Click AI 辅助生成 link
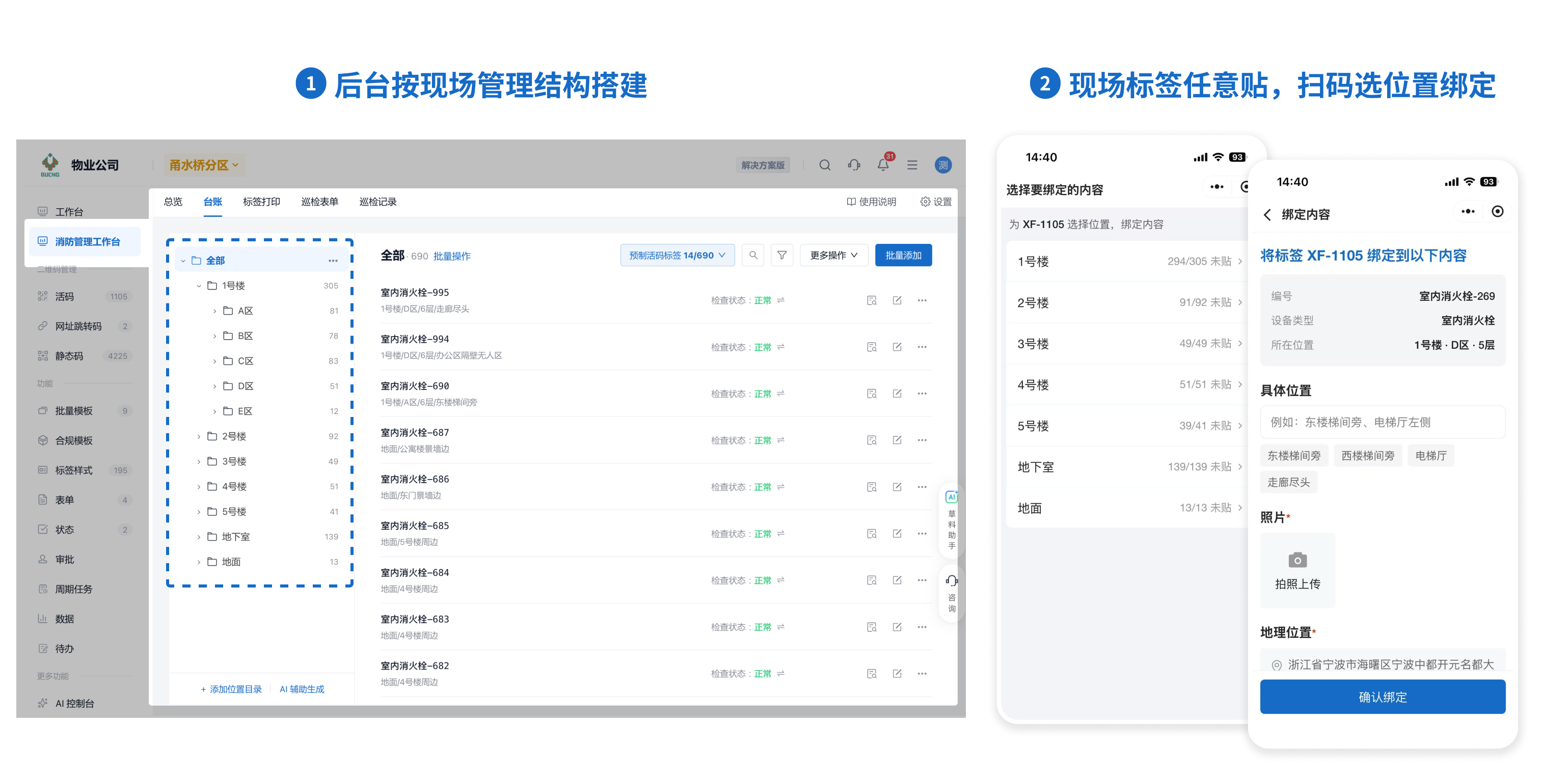 click(302, 689)
